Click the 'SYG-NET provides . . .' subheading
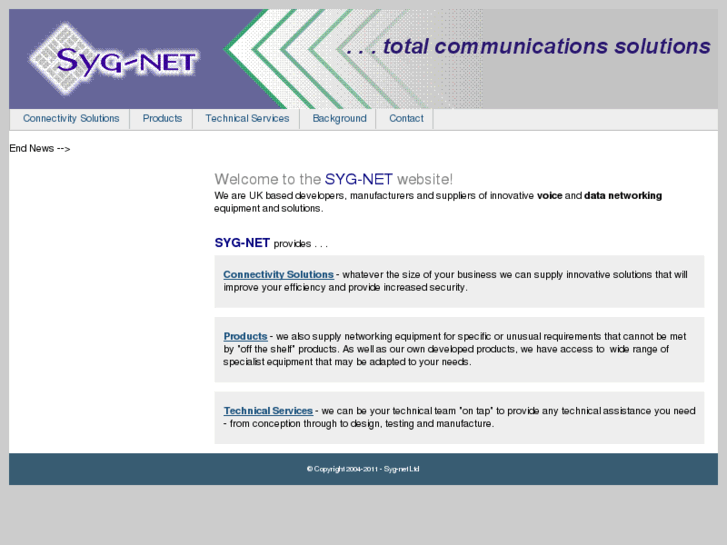 point(271,243)
